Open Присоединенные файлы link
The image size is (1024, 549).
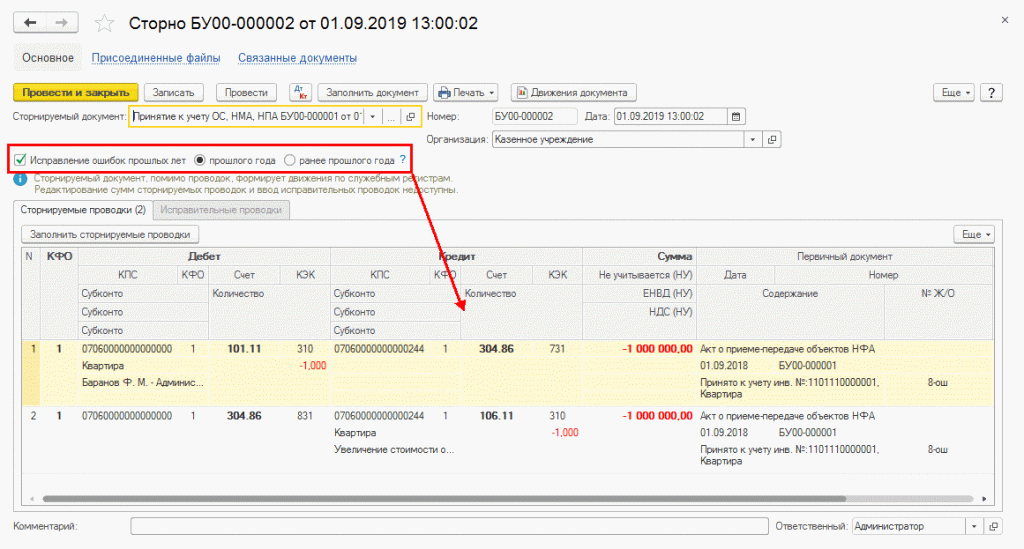[x=155, y=58]
